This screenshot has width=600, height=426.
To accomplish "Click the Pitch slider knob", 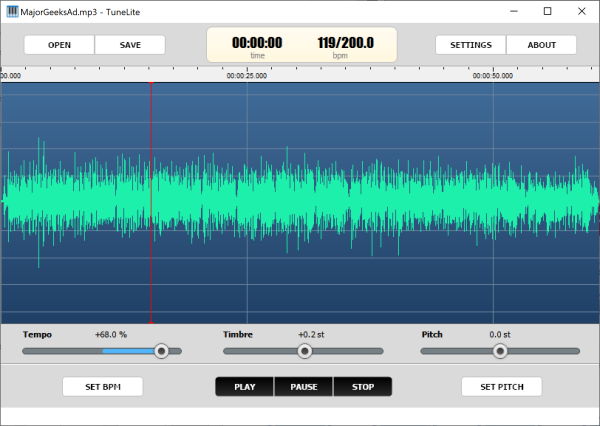I will tap(500, 351).
